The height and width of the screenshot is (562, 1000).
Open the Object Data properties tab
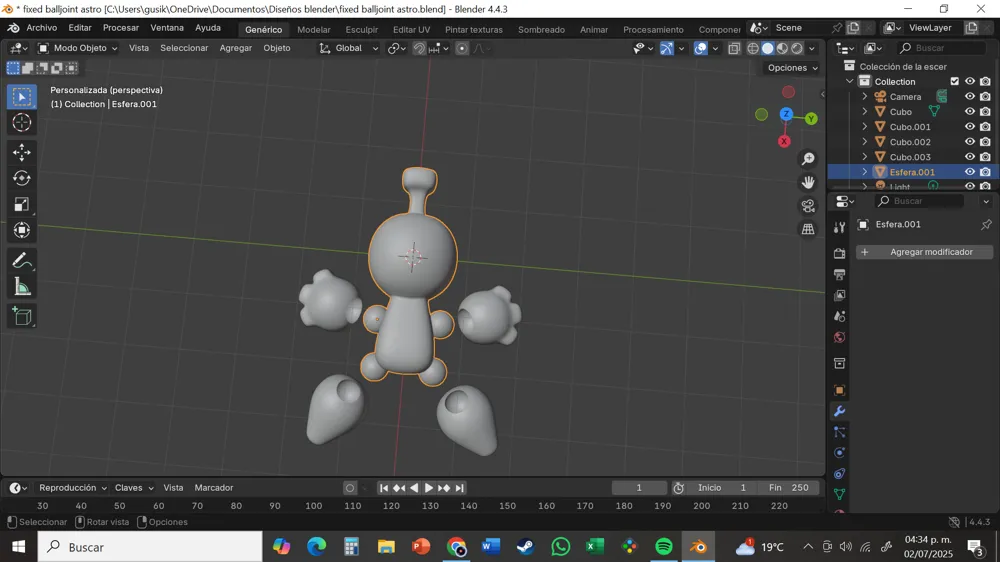(839, 494)
